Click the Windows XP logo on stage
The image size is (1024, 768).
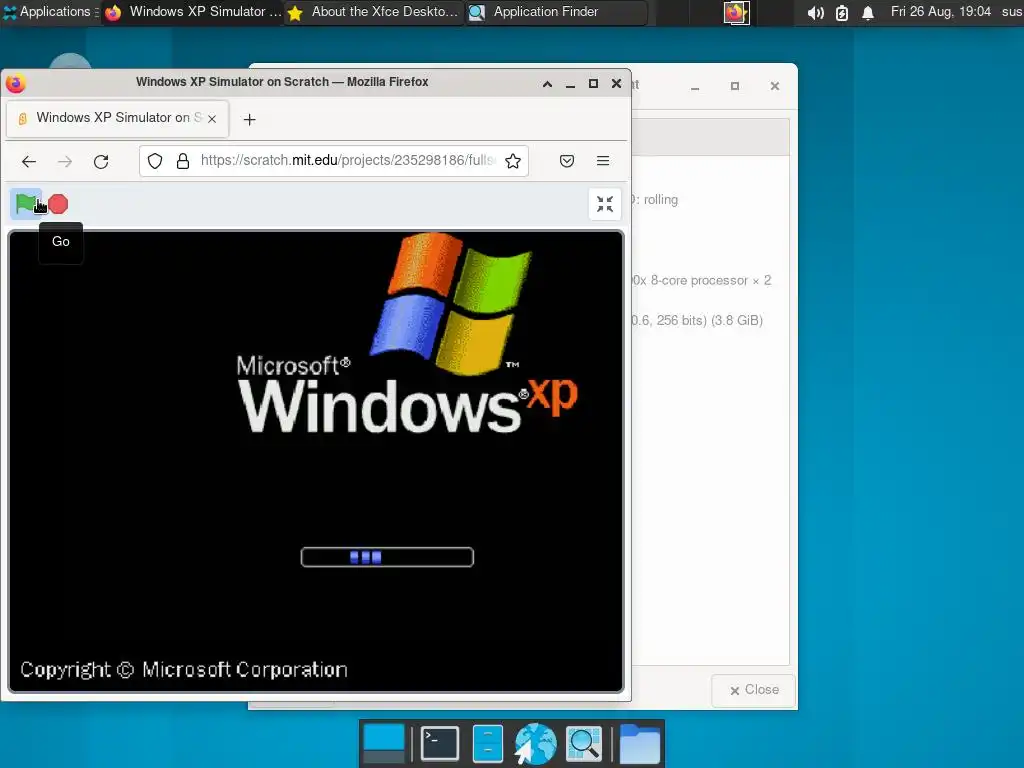point(408,334)
